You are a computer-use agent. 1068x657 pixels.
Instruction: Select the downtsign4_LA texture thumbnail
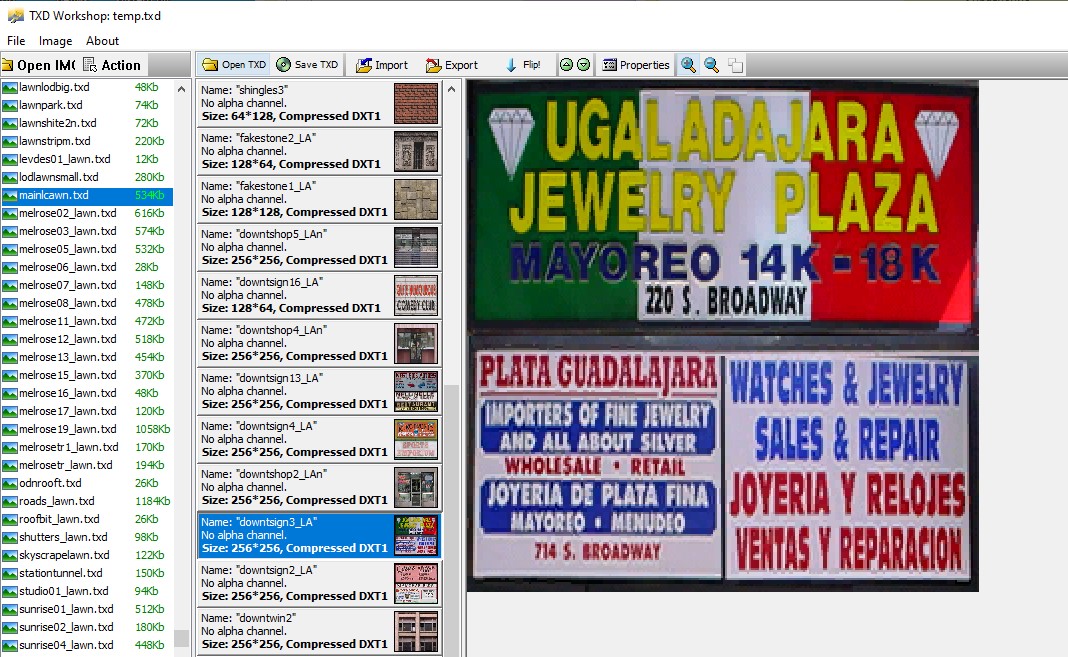[x=415, y=439]
